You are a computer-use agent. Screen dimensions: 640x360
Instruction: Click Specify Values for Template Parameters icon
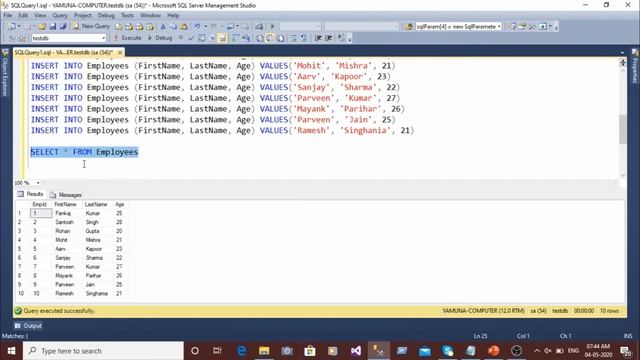(x=341, y=38)
